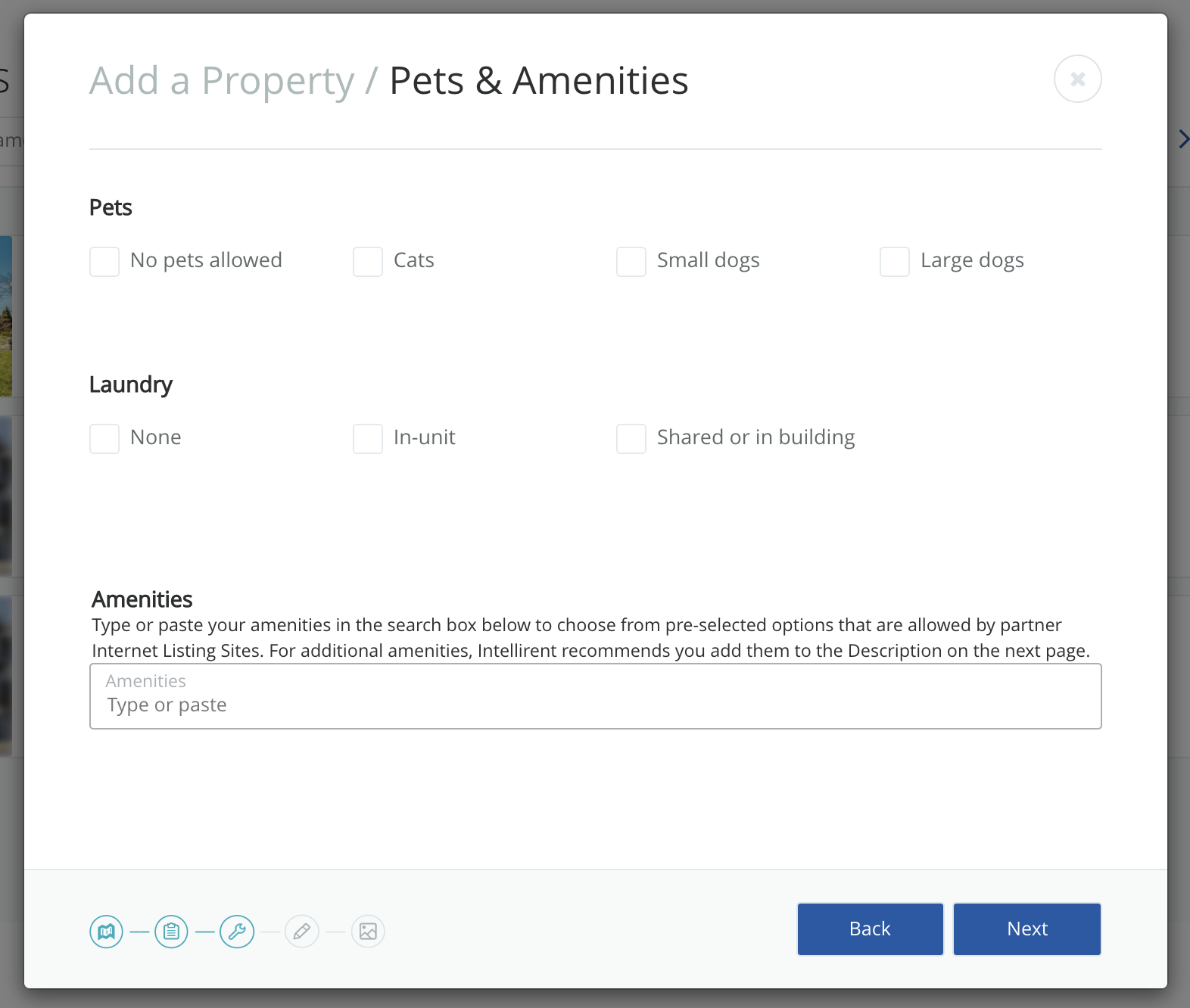Select the wrench amenities step icon
Viewport: 1190px width, 1008px height.
237,931
